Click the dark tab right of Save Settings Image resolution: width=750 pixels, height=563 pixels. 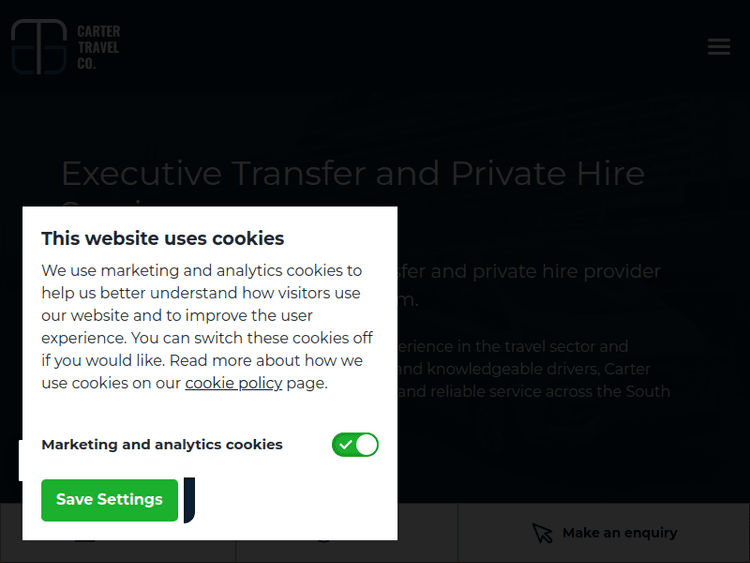[189, 500]
